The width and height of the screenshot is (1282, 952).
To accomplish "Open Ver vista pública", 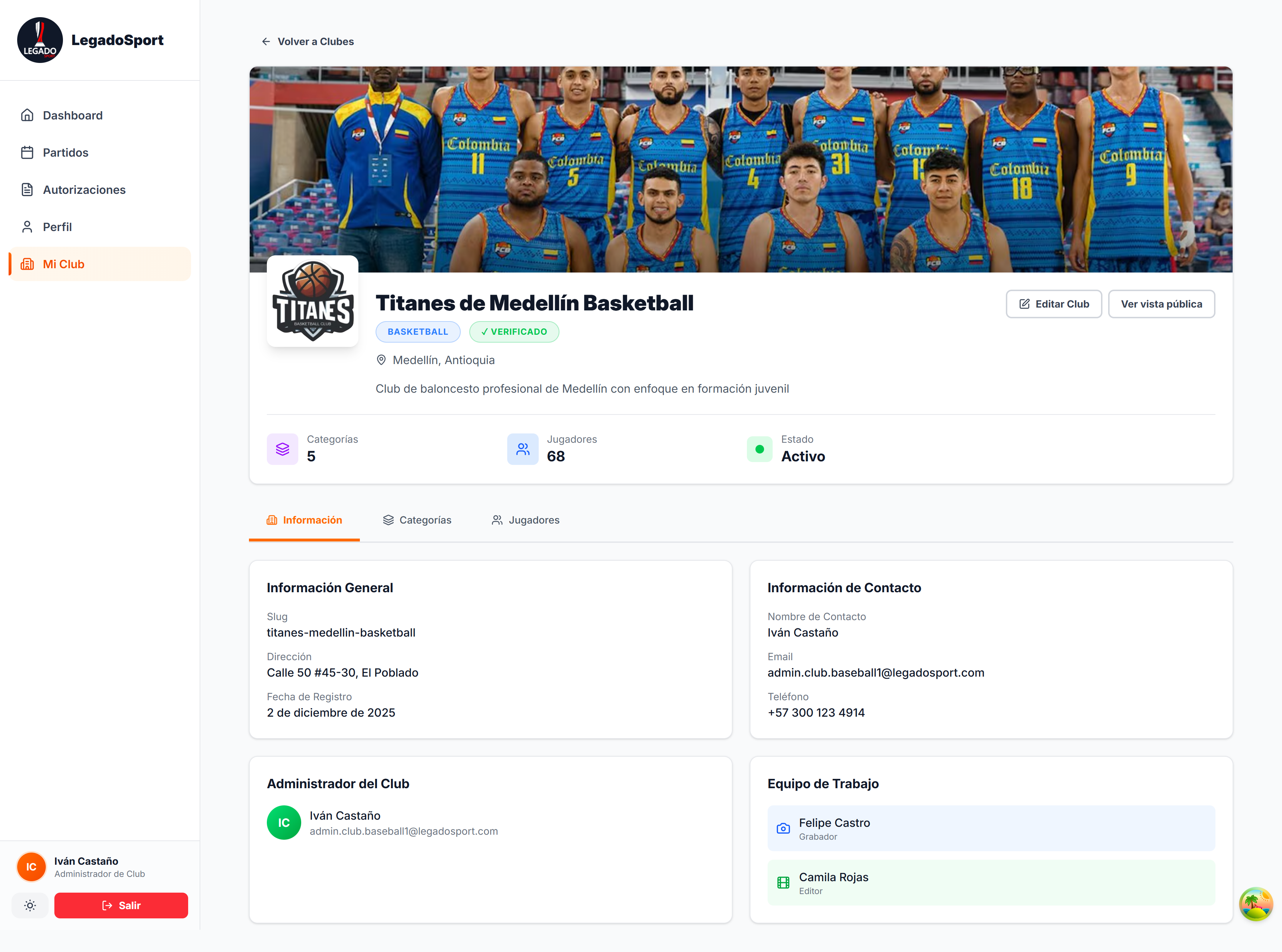I will pos(1161,304).
